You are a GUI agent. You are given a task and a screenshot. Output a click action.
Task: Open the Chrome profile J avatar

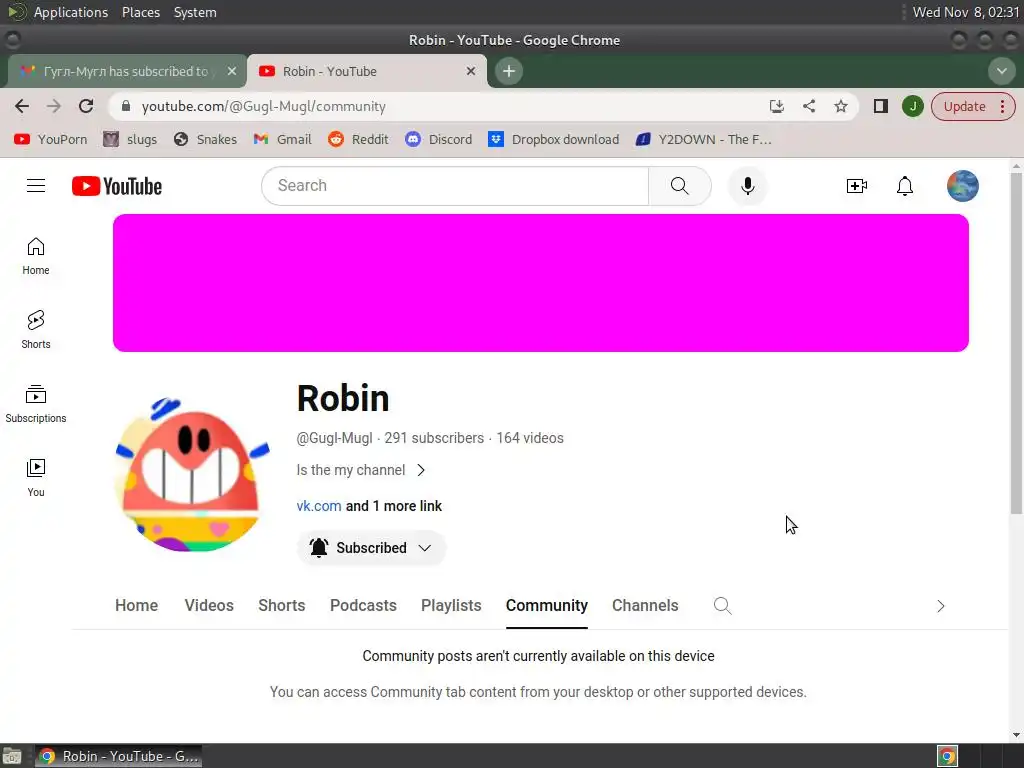pos(913,106)
